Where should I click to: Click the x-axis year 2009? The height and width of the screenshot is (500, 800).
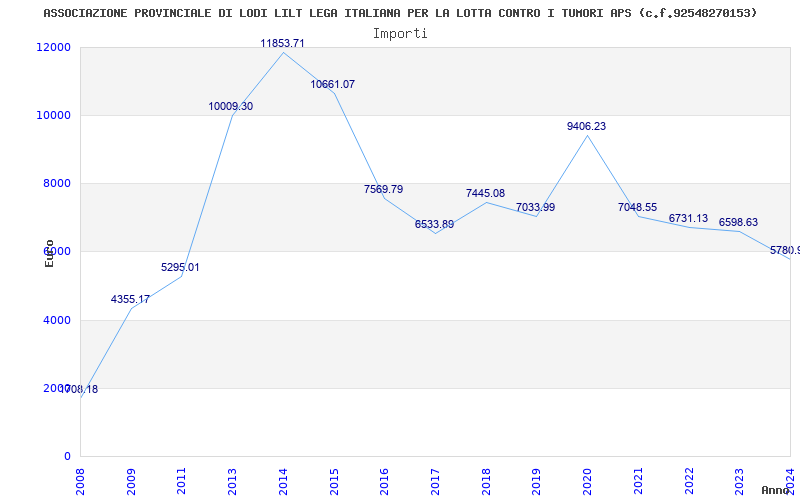[131, 481]
